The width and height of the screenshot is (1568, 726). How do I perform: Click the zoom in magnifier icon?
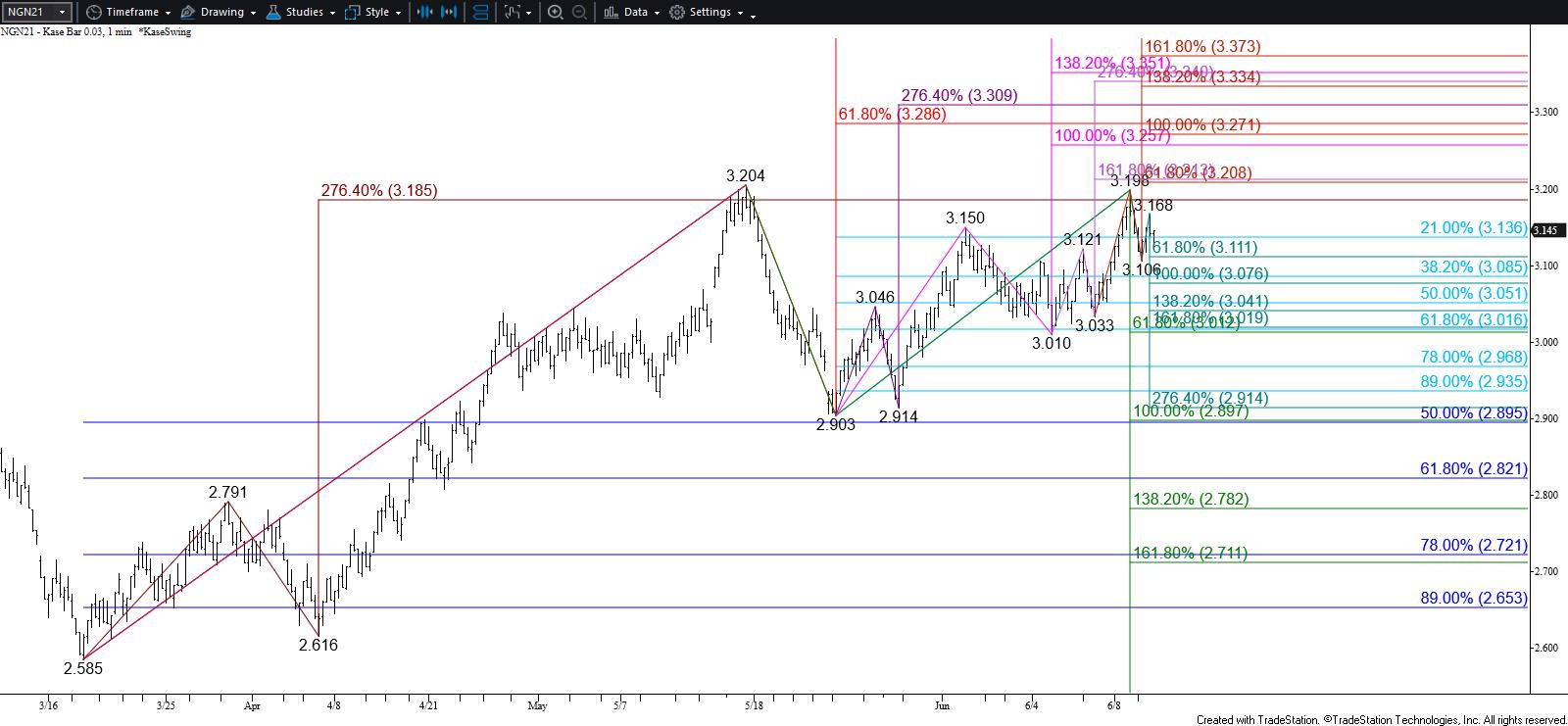556,12
